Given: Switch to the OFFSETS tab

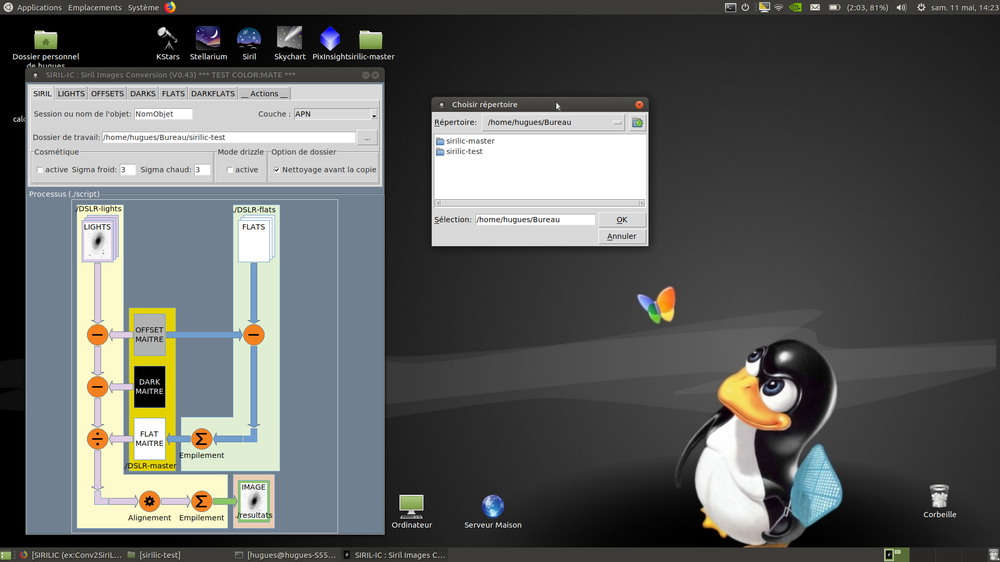Looking at the screenshot, I should click(107, 94).
